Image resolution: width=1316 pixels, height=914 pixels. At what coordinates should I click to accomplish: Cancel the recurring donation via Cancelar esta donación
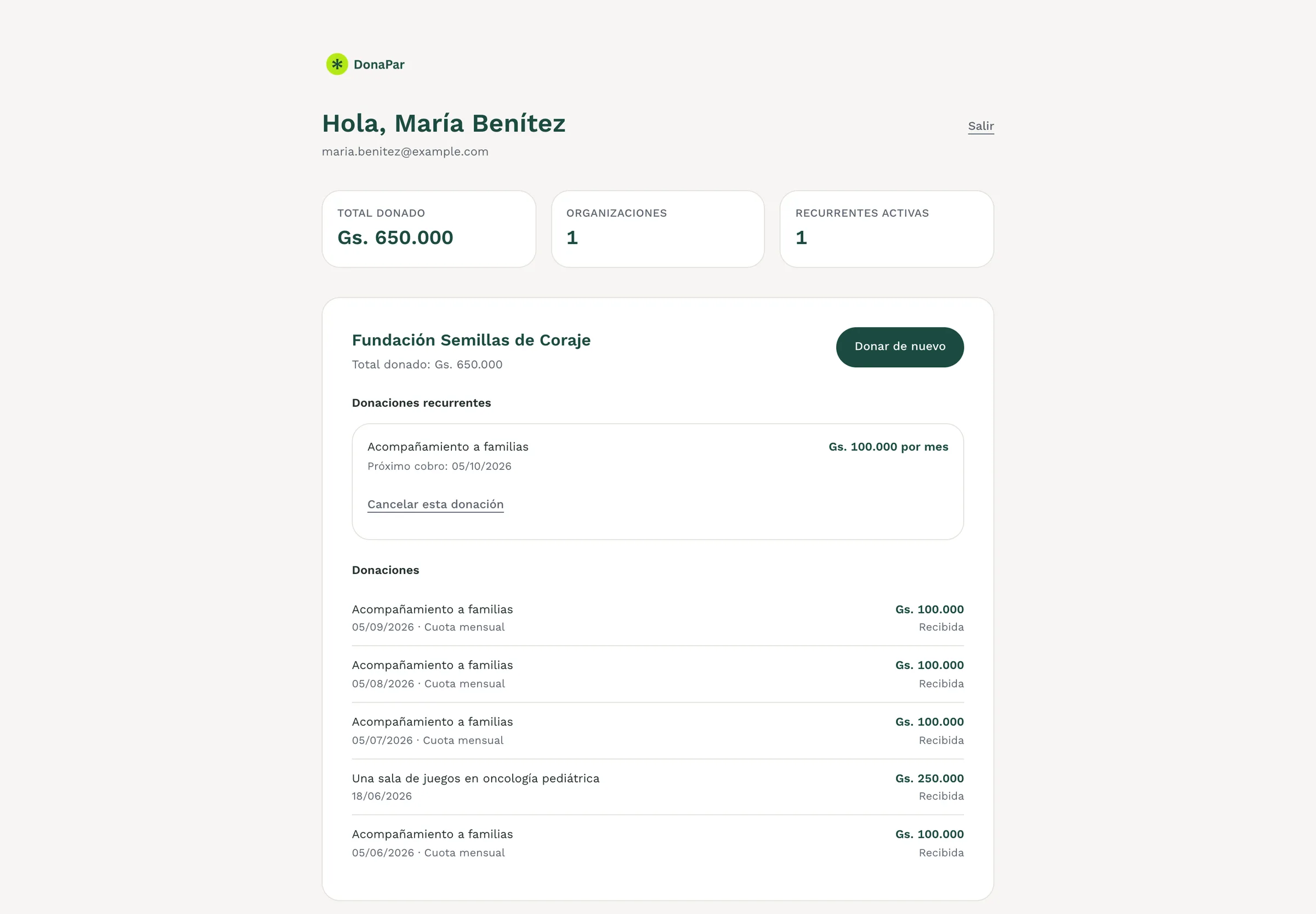pyautogui.click(x=435, y=504)
